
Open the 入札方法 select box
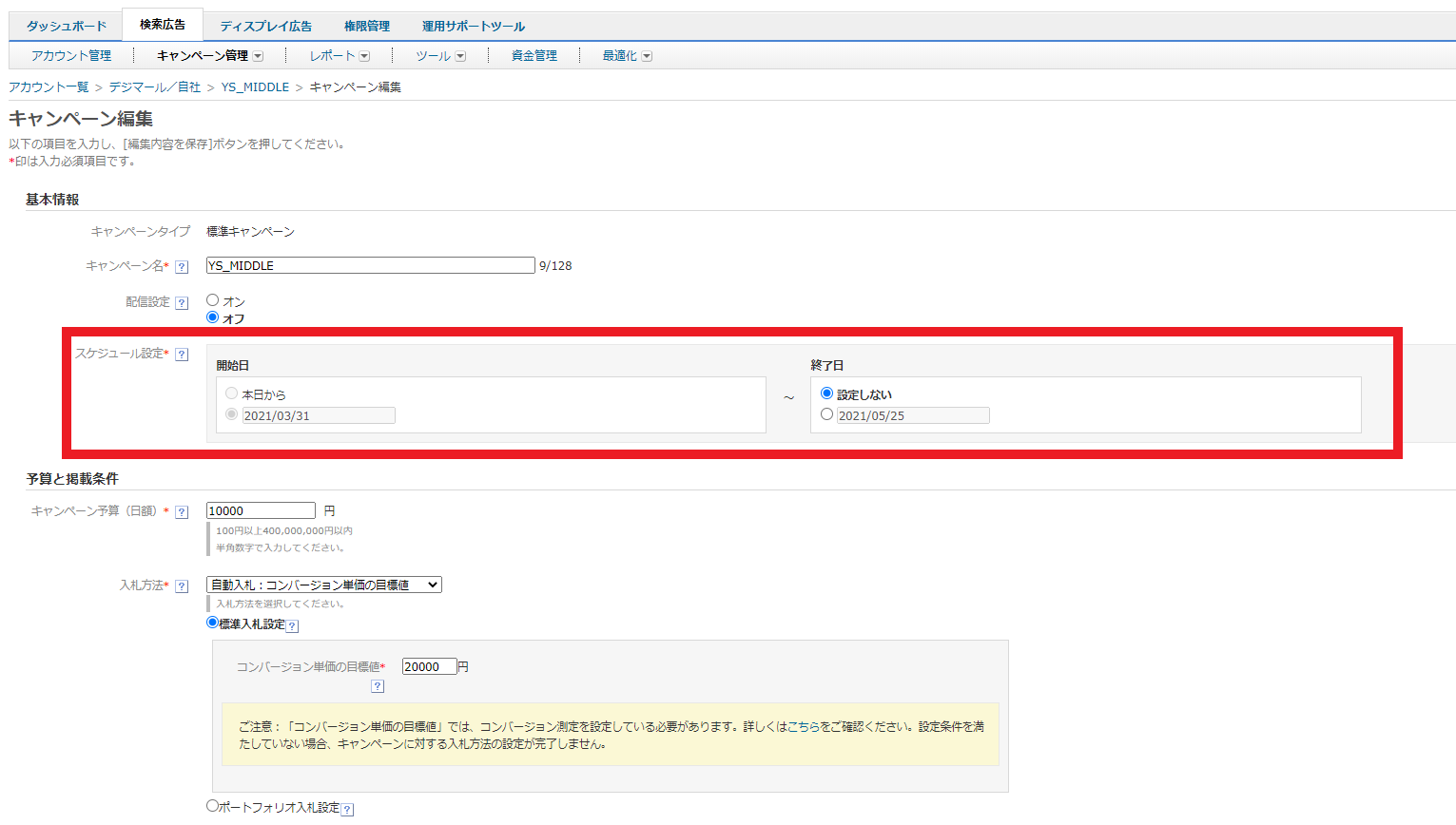coord(324,585)
